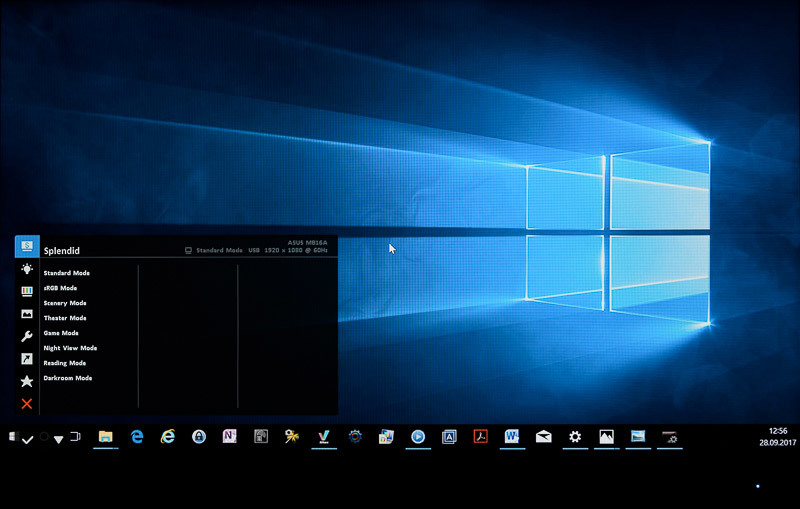Open the Image settings icon in OSD

pyautogui.click(x=27, y=314)
